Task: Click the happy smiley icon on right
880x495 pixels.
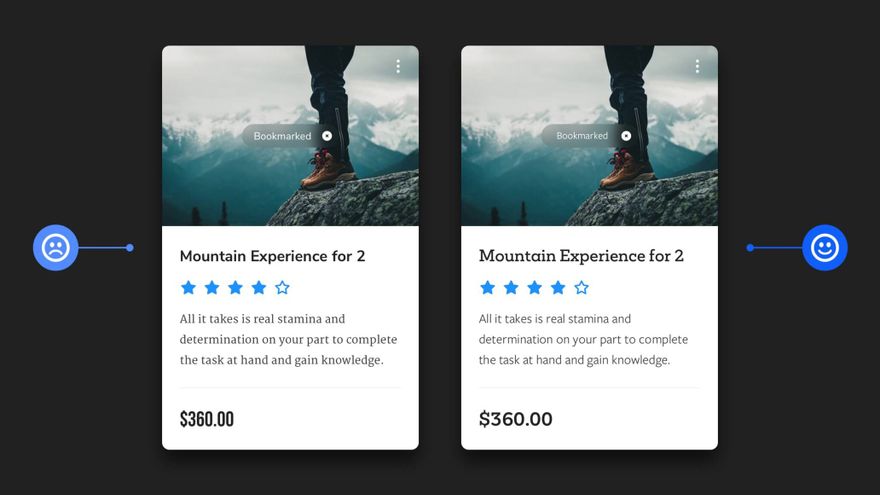Action: [x=824, y=248]
